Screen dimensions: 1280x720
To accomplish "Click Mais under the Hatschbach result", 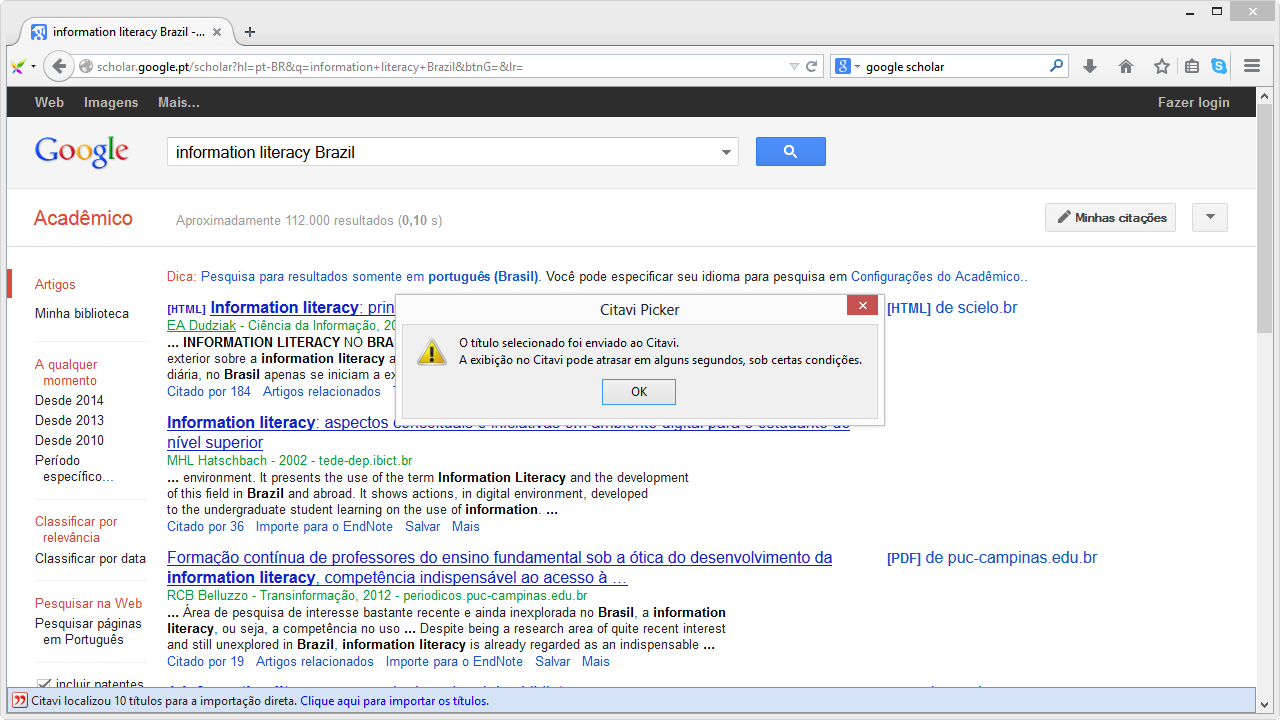I will [x=466, y=526].
